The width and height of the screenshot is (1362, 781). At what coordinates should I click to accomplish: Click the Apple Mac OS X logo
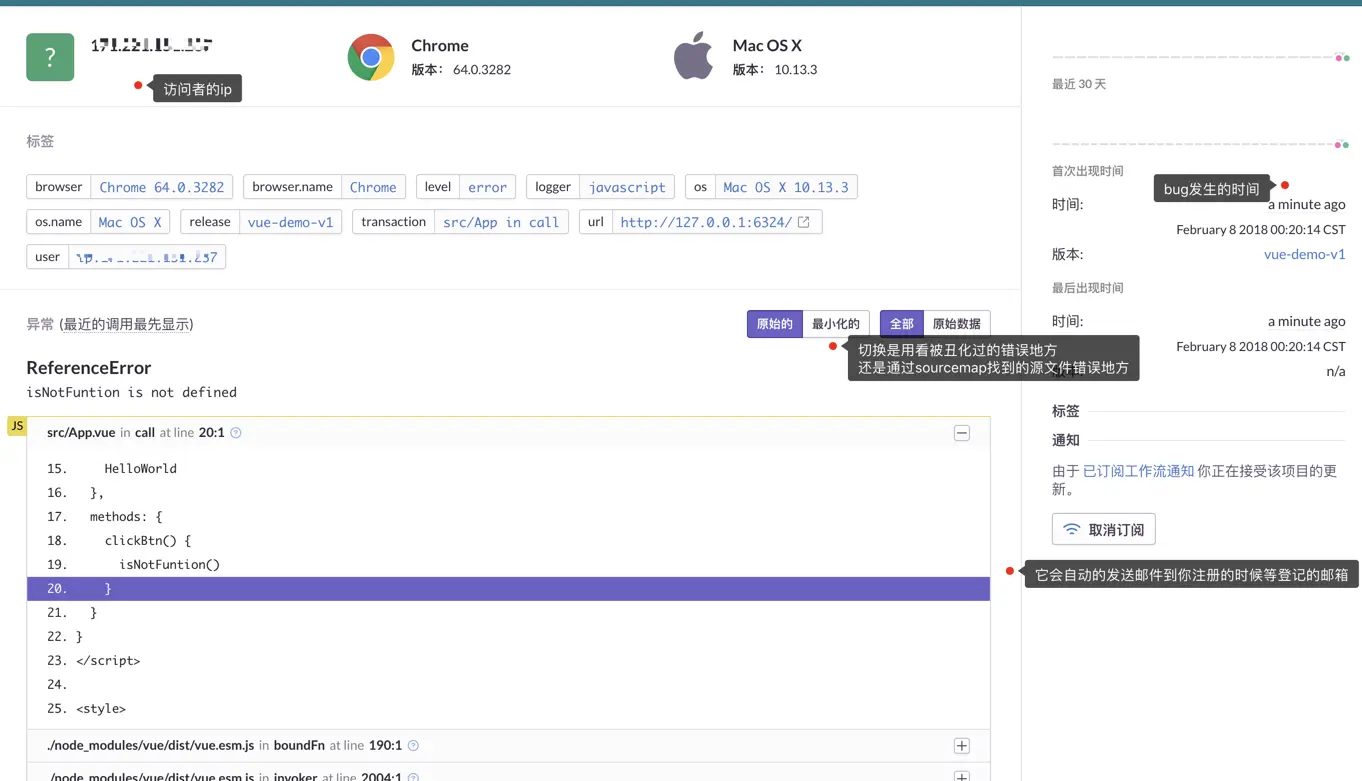pyautogui.click(x=693, y=55)
